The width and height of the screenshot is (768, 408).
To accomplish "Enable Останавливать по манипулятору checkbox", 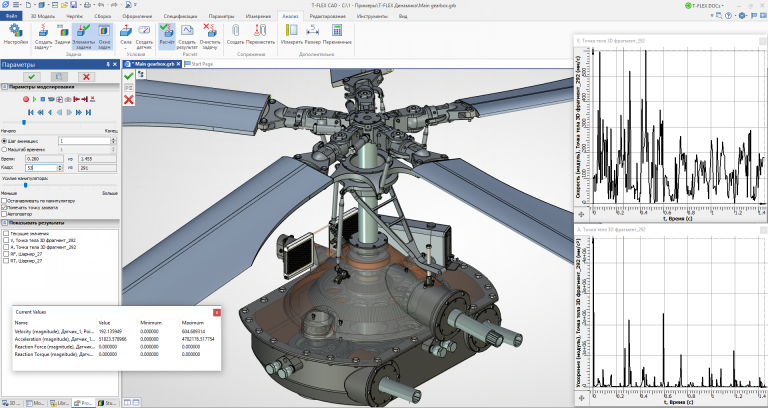I will 5,199.
